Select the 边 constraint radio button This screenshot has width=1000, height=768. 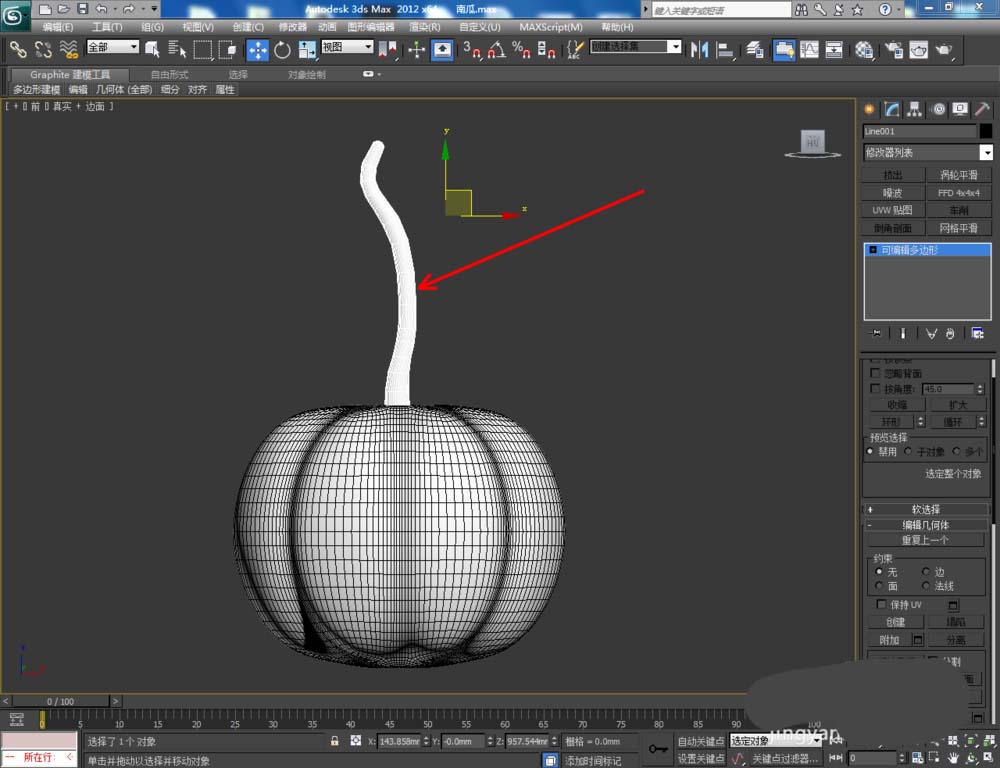pos(926,571)
